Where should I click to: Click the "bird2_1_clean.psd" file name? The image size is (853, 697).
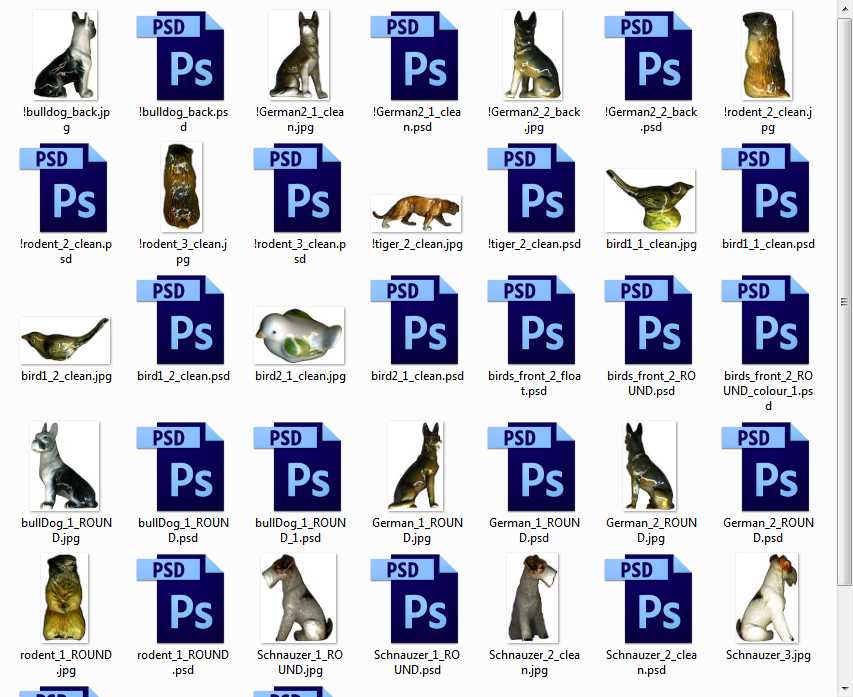coord(417,376)
